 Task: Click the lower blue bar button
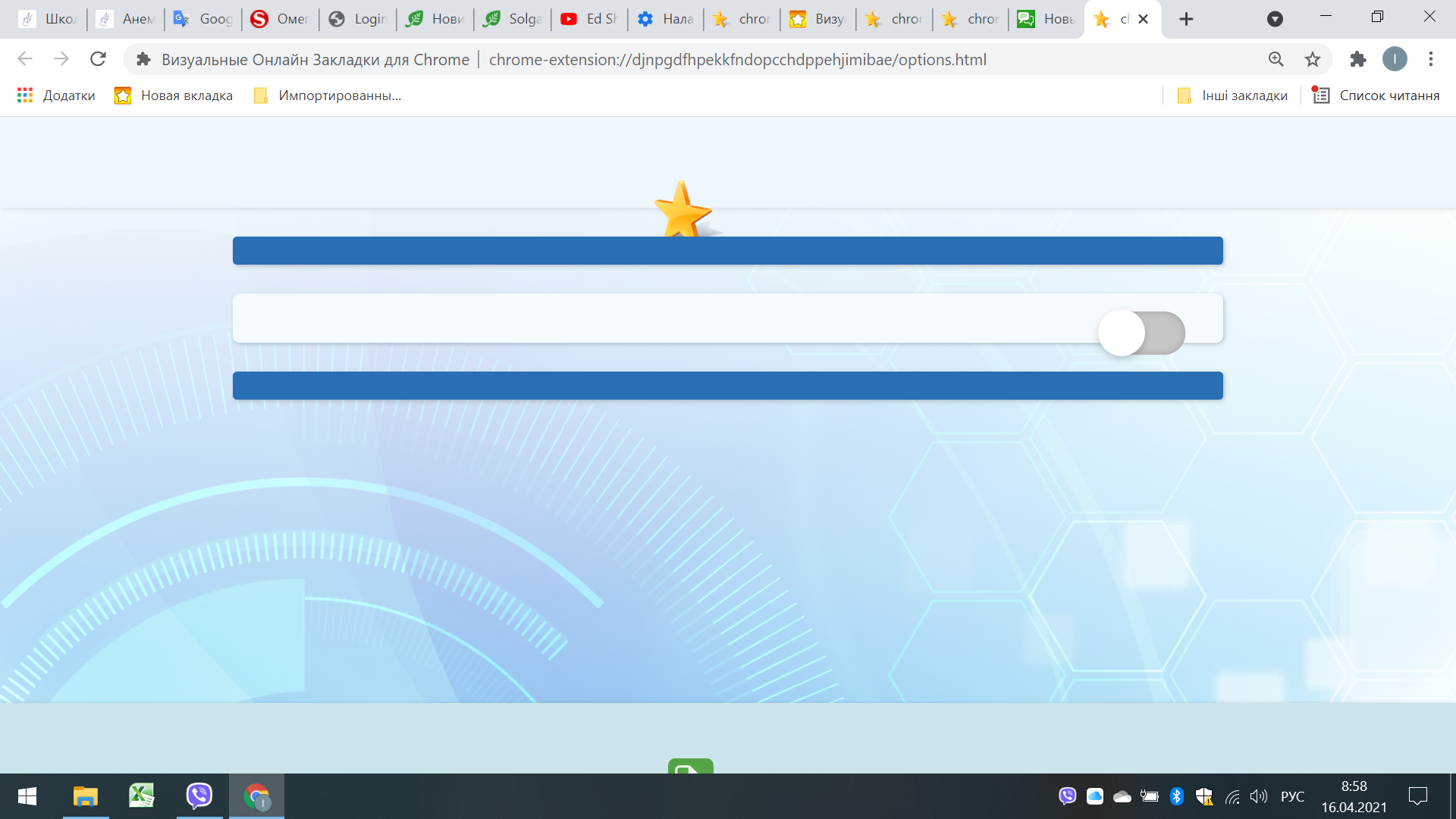click(x=727, y=385)
